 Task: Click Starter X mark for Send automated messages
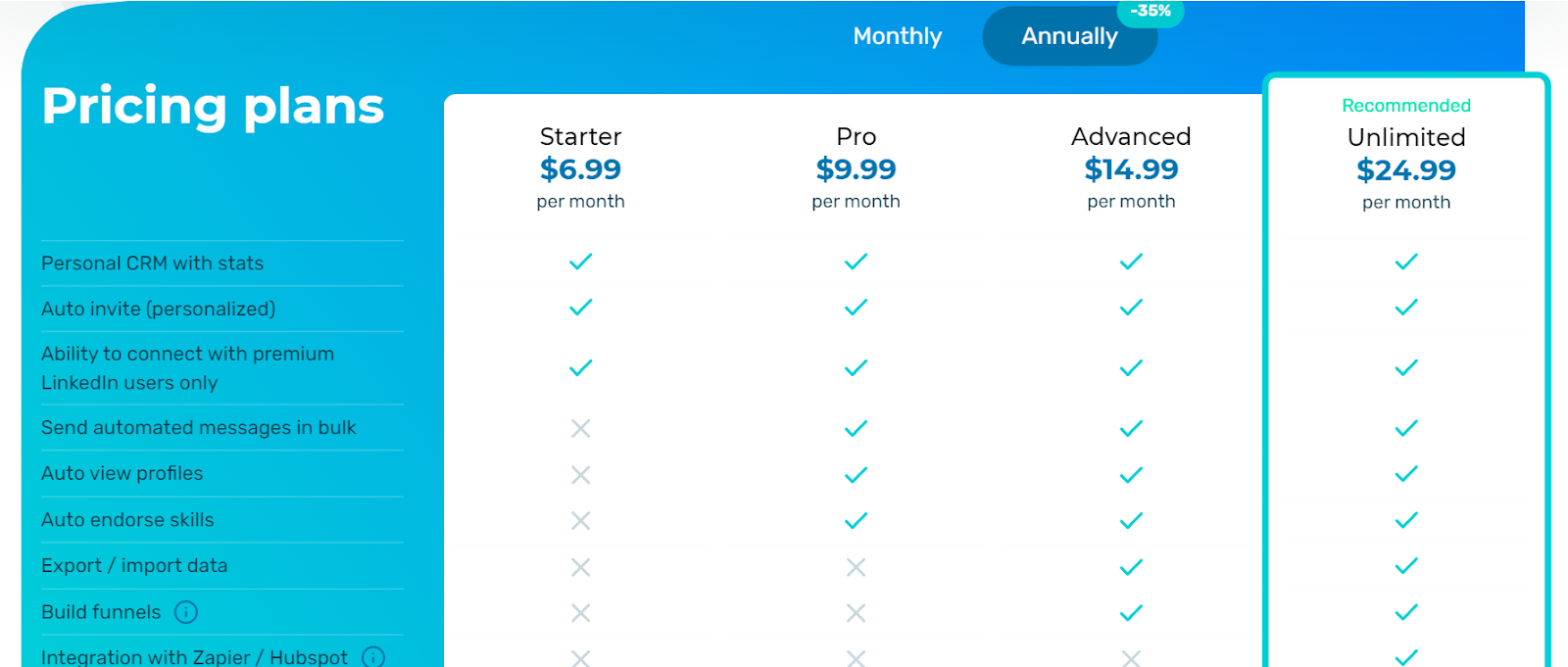pyautogui.click(x=581, y=428)
